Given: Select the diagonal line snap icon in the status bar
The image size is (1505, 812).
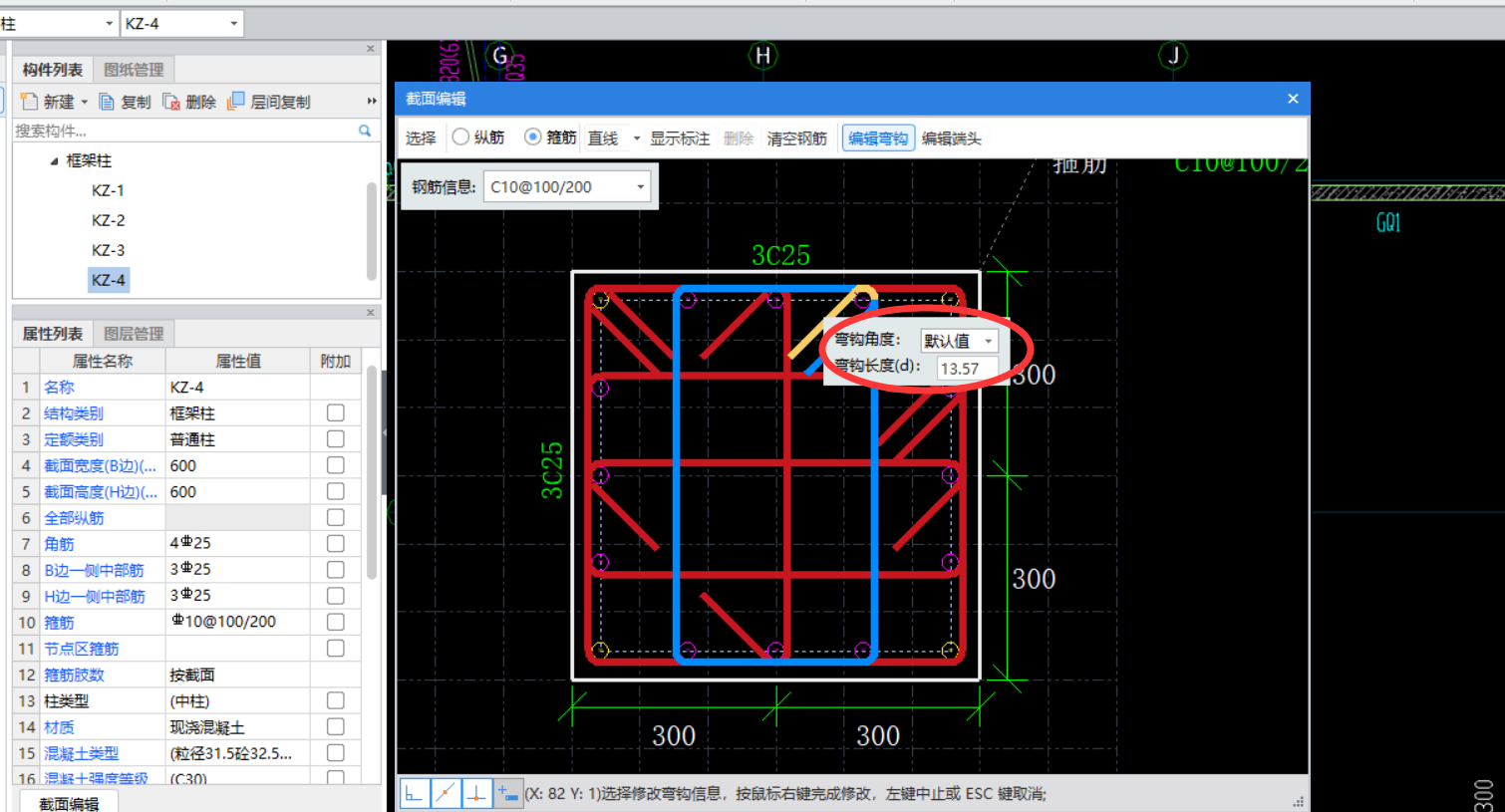Looking at the screenshot, I should (446, 794).
